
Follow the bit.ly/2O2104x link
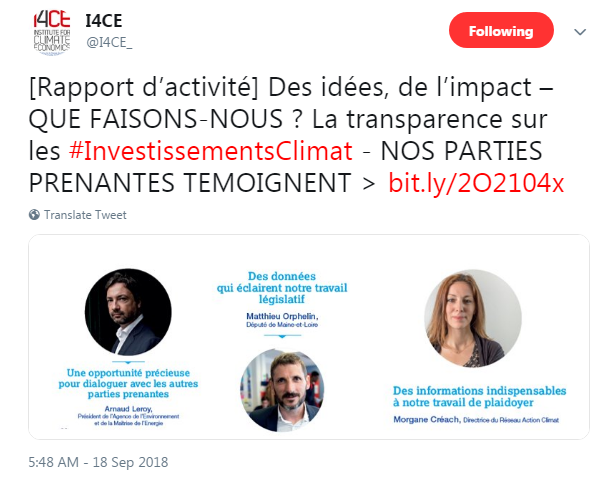click(x=476, y=183)
